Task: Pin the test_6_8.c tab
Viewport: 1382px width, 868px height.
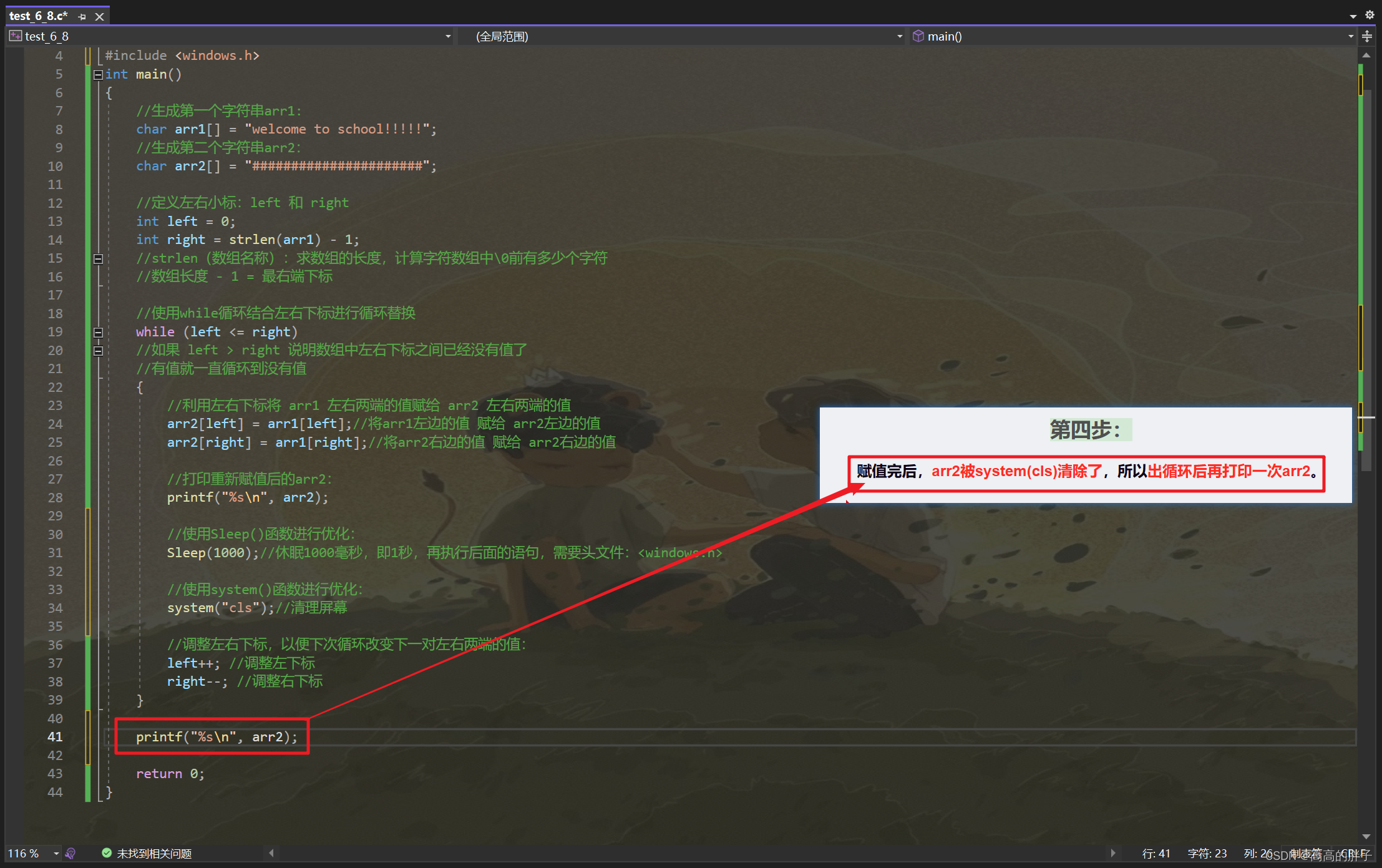Action: pyautogui.click(x=82, y=17)
